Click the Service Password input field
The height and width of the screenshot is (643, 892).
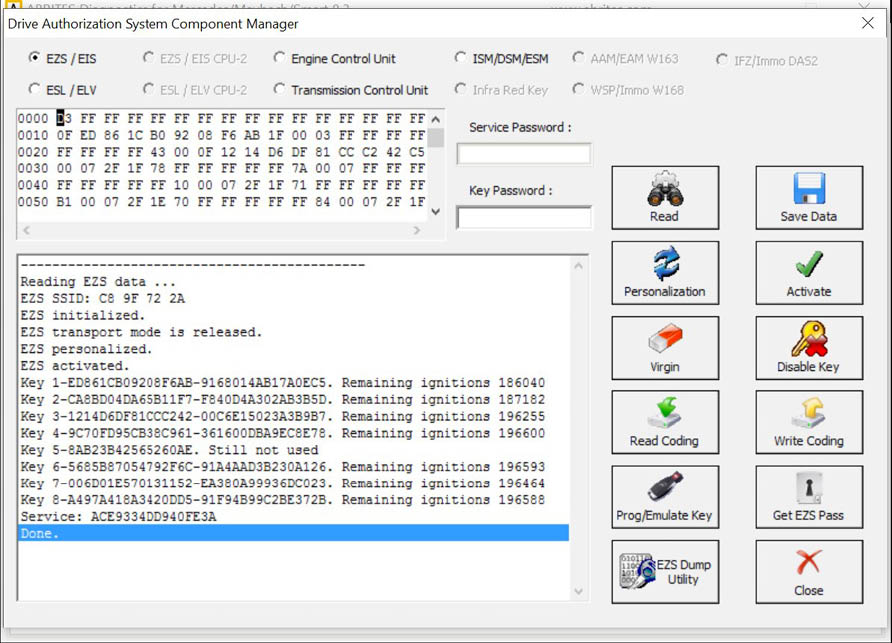[523, 154]
